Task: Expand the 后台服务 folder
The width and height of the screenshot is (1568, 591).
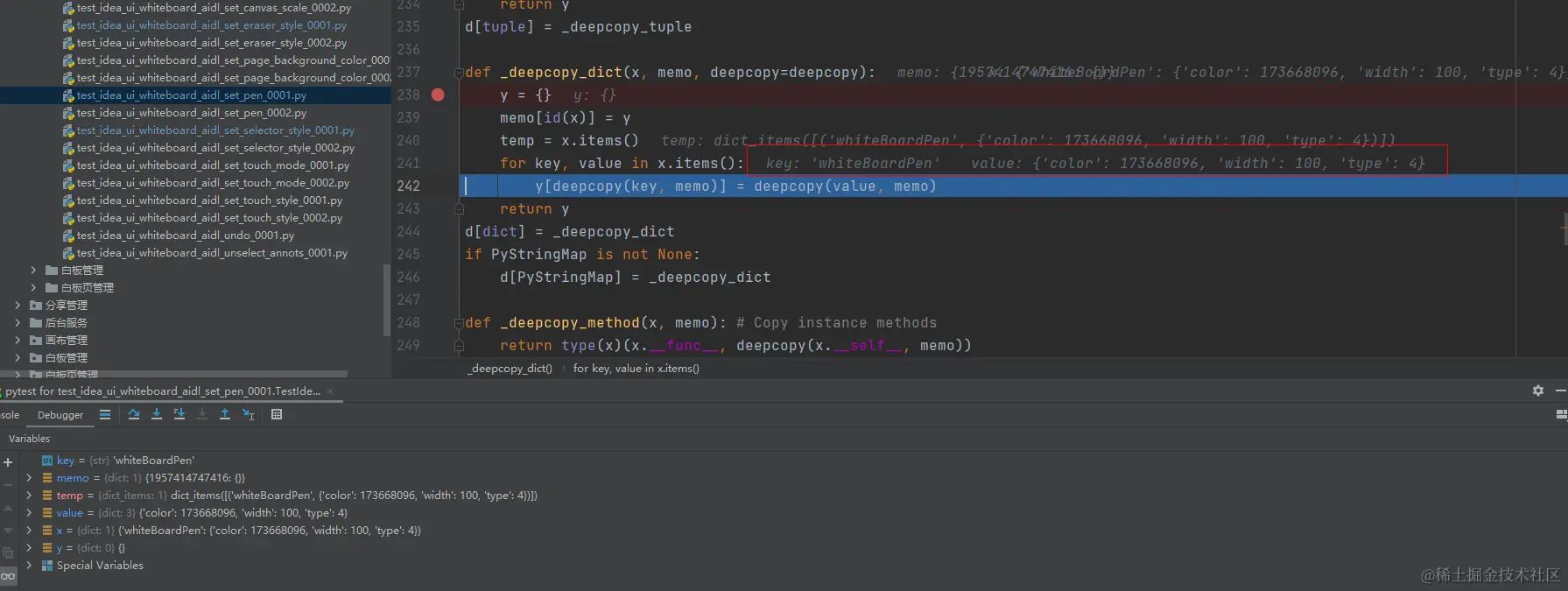Action: click(18, 323)
